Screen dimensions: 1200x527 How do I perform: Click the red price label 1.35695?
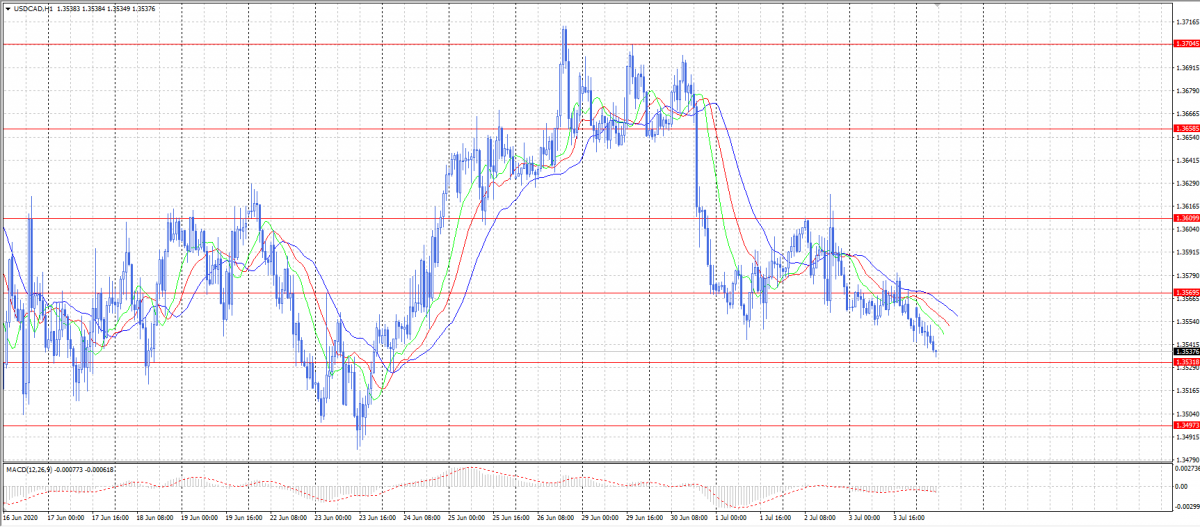pos(1186,293)
